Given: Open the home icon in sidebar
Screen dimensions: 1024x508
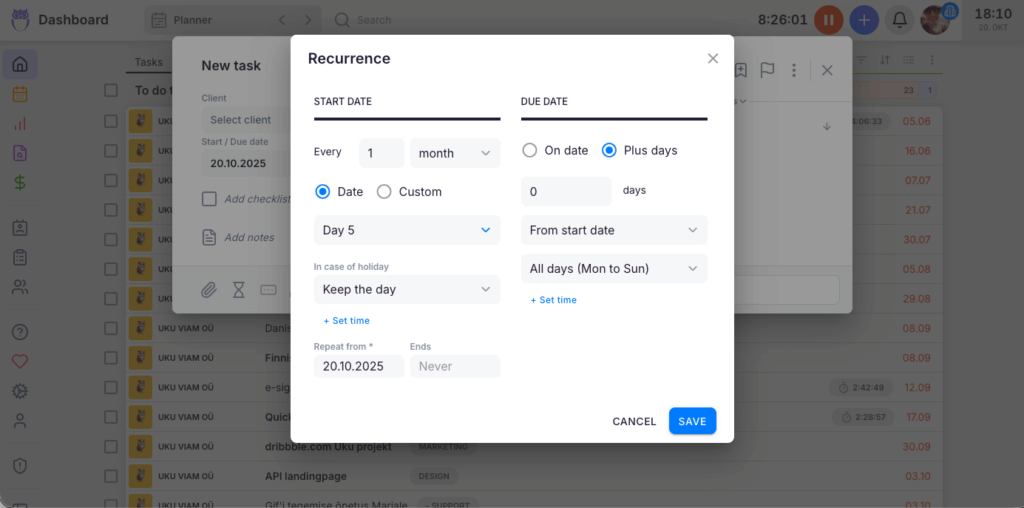Looking at the screenshot, I should [x=20, y=65].
